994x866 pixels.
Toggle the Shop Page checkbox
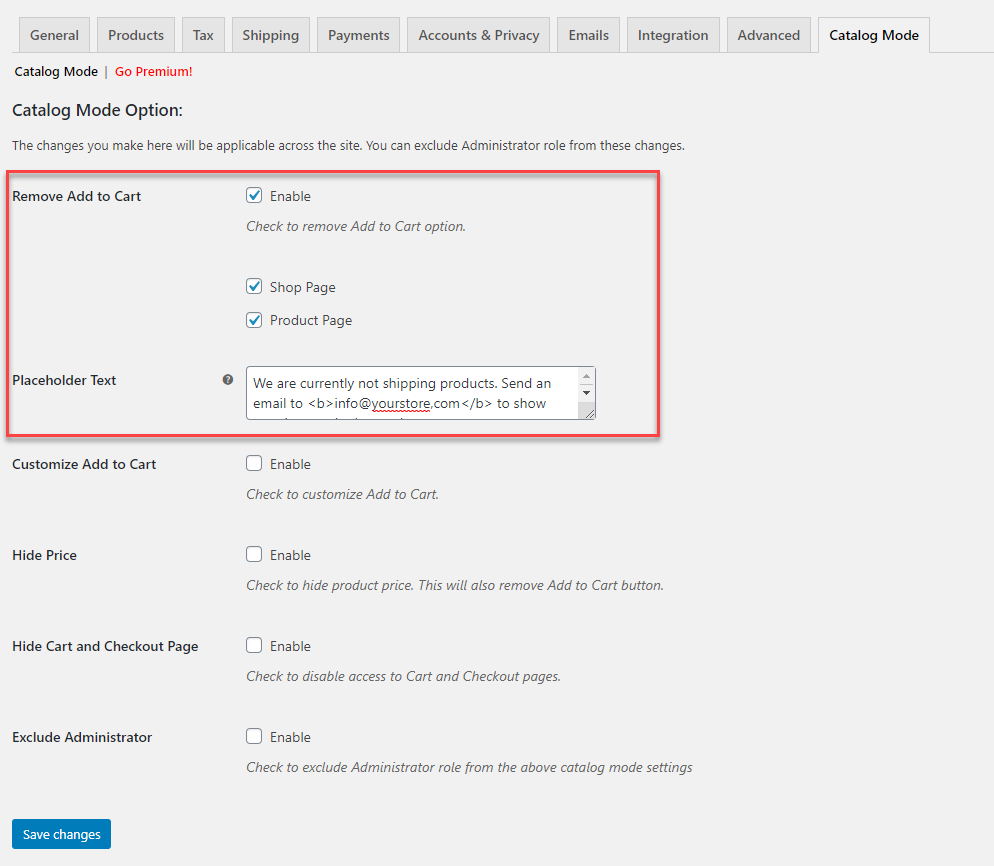click(254, 287)
